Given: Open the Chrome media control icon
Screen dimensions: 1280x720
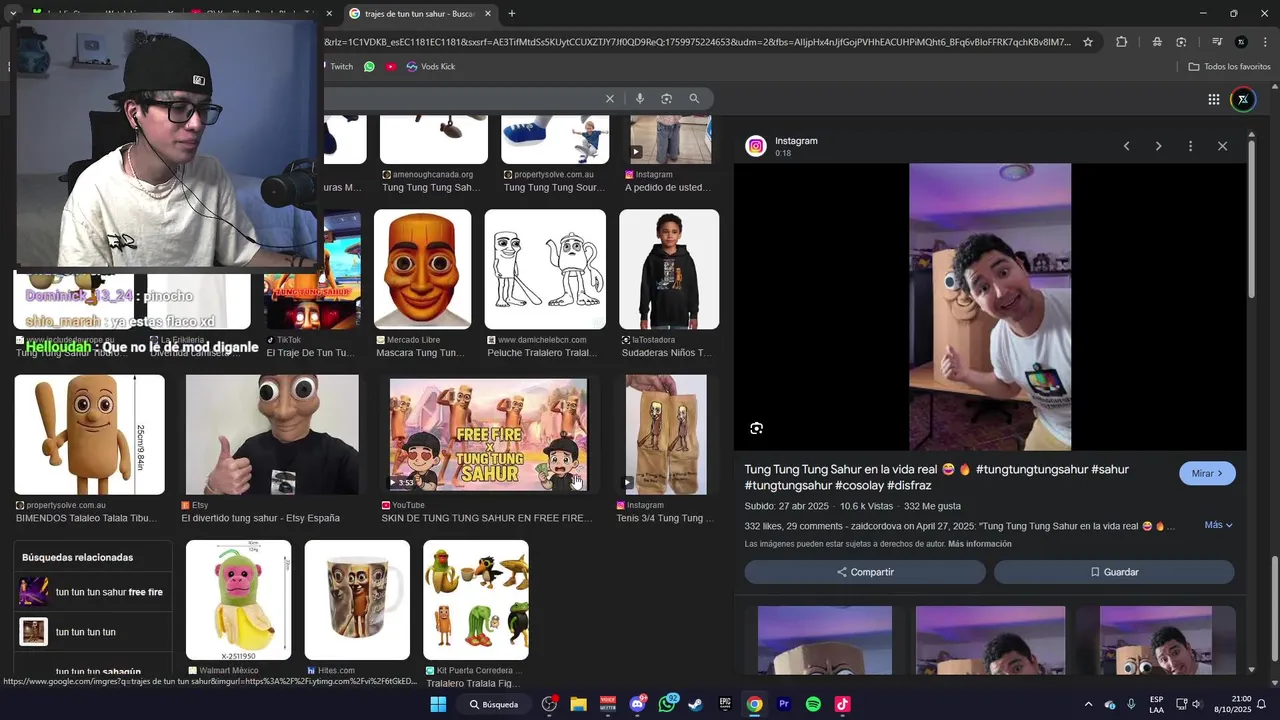Looking at the screenshot, I should (x=1217, y=42).
